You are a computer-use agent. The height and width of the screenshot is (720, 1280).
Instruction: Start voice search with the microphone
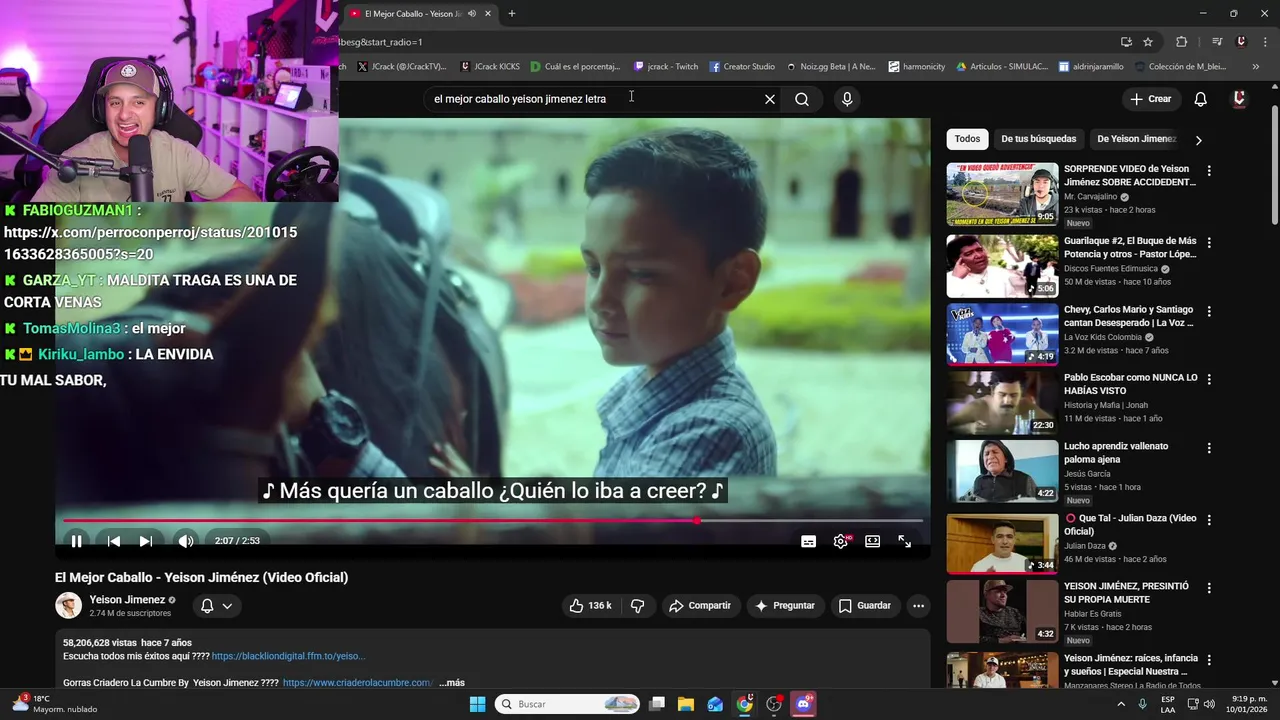[847, 99]
